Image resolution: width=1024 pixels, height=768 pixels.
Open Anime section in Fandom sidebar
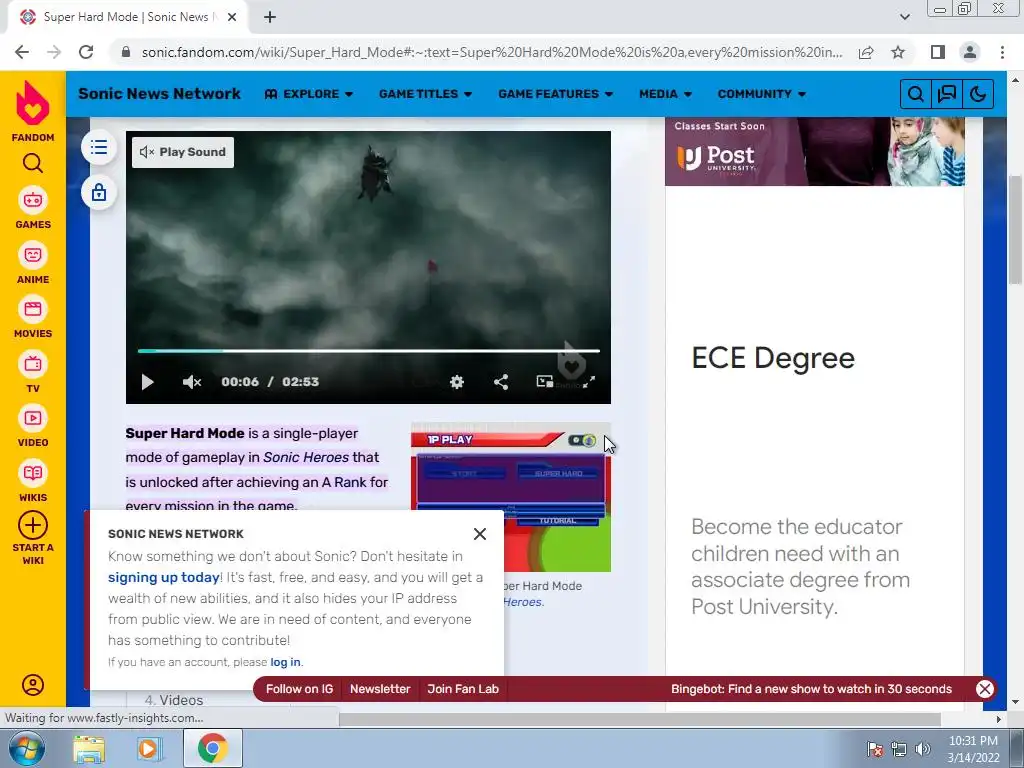(33, 264)
